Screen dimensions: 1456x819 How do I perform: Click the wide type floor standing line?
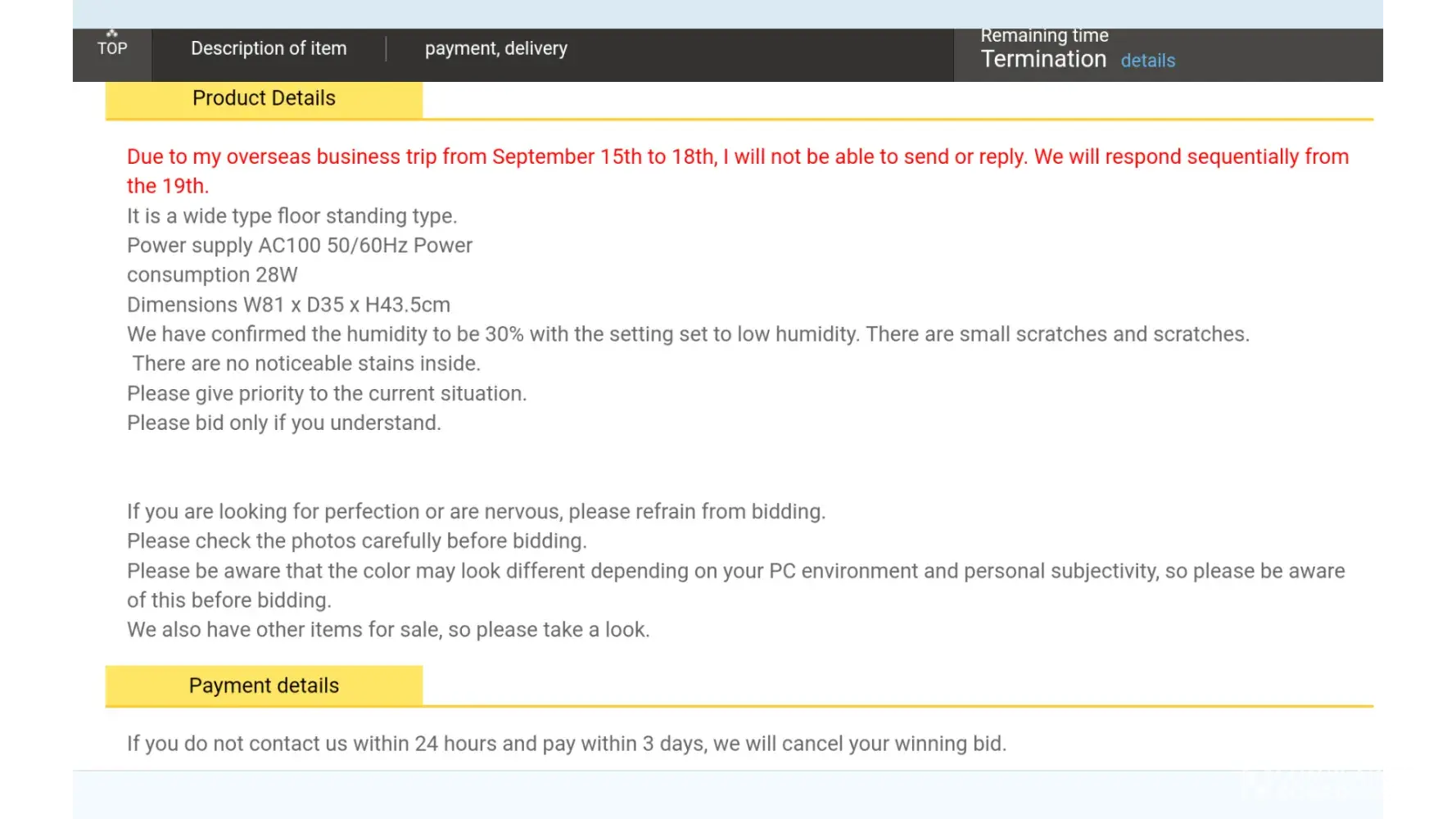(292, 216)
